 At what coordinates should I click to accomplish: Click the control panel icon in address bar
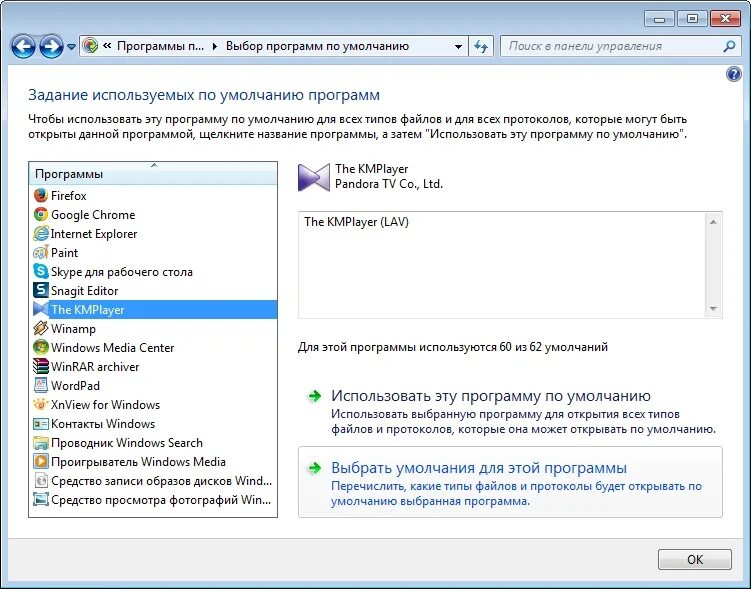90,46
